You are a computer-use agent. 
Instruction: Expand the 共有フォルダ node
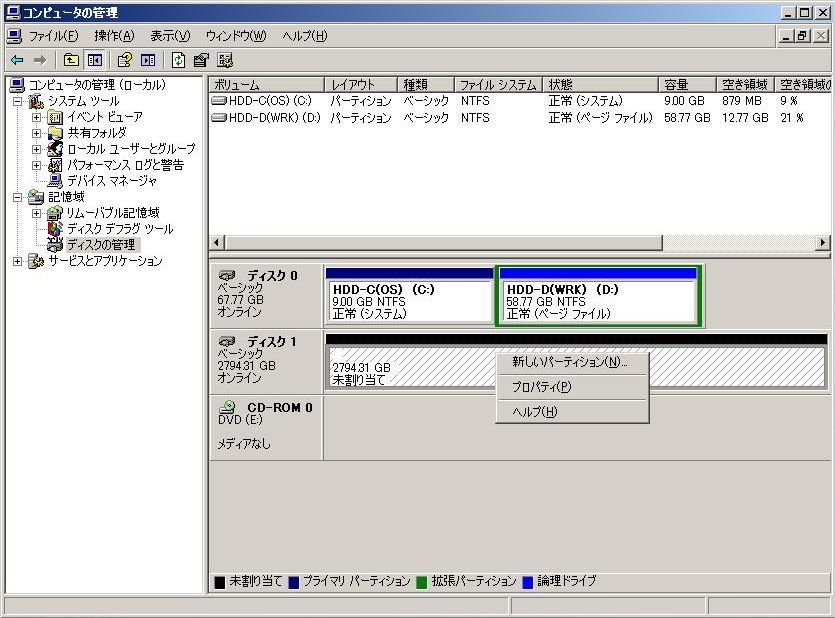(x=36, y=133)
